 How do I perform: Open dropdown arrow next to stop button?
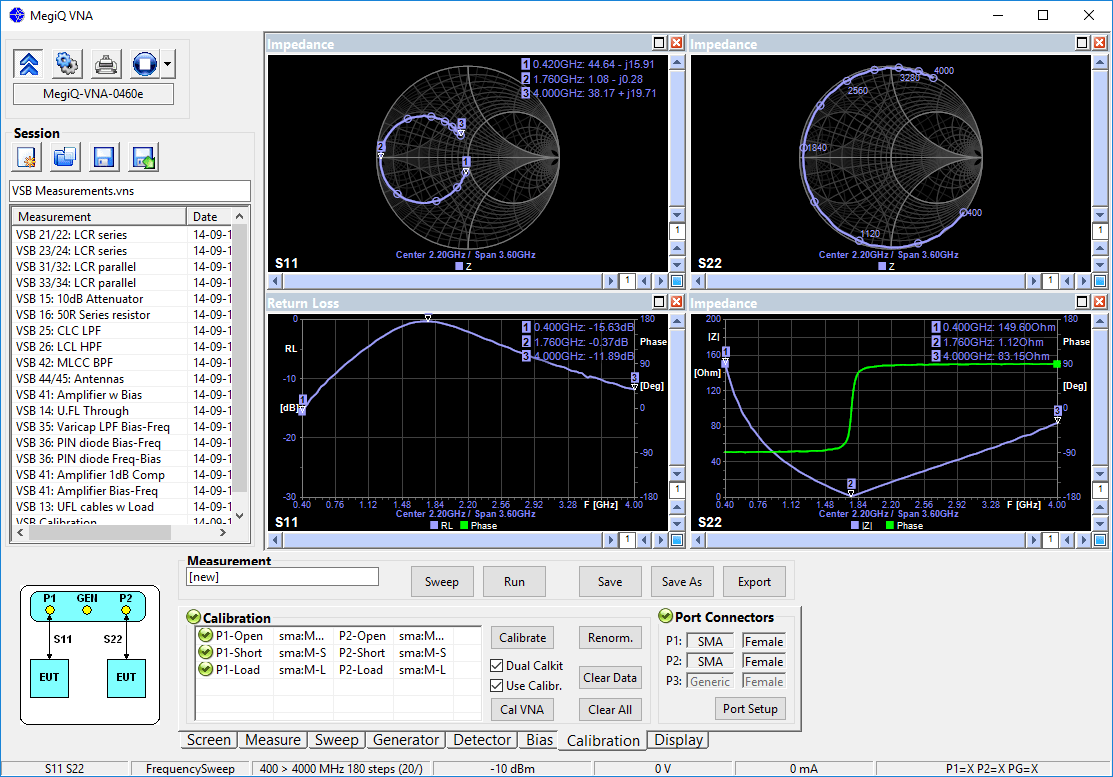click(167, 64)
